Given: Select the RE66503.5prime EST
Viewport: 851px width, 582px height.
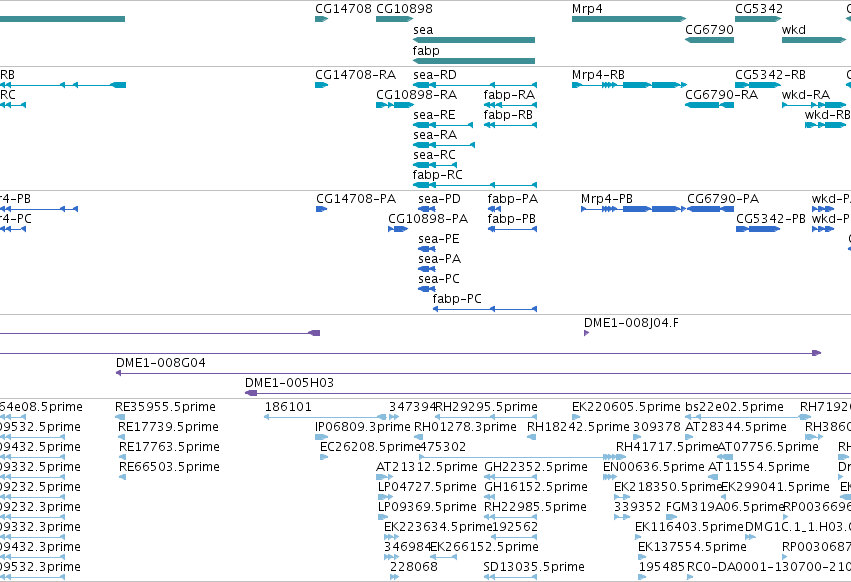Looking at the screenshot, I should [123, 477].
